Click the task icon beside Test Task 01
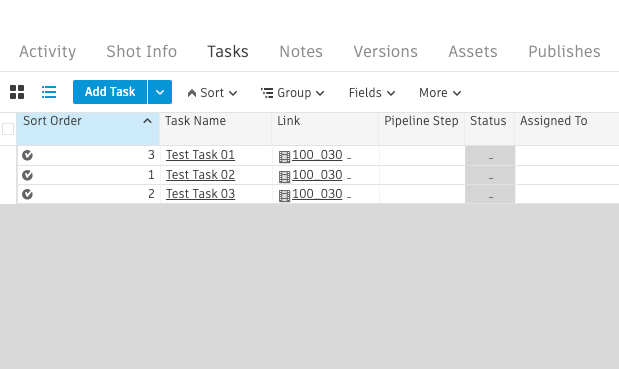619x369 pixels. 27,155
